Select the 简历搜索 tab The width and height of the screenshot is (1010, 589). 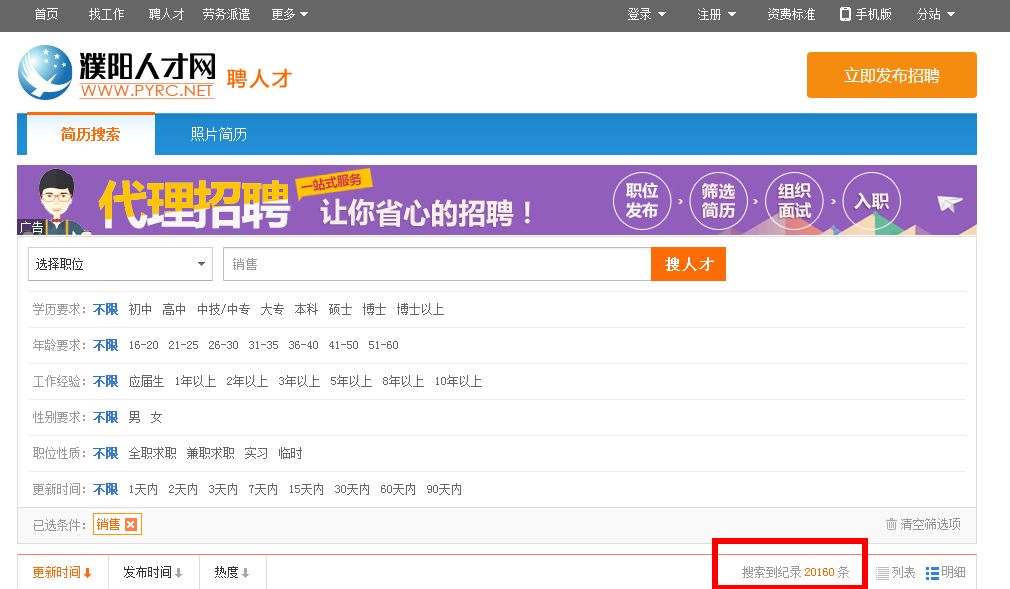click(90, 134)
